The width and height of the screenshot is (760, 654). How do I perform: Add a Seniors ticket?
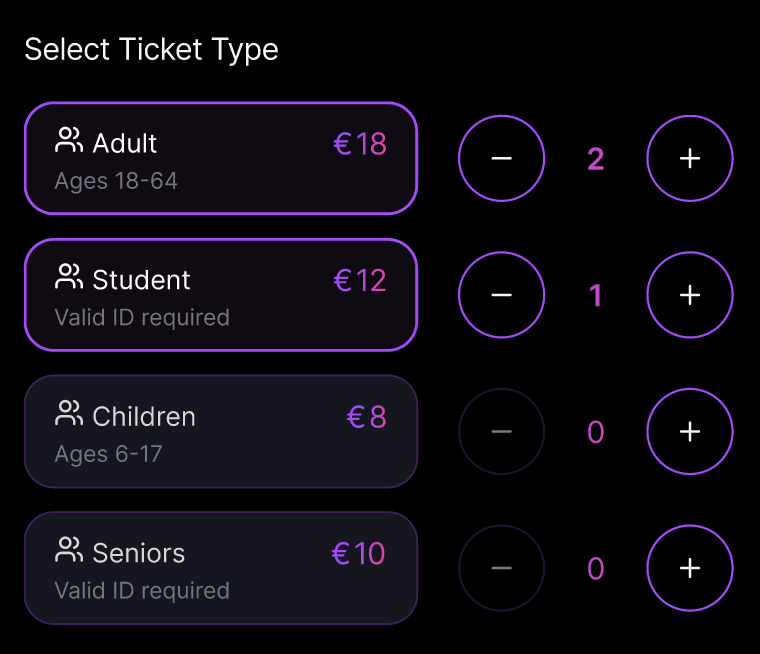click(690, 568)
